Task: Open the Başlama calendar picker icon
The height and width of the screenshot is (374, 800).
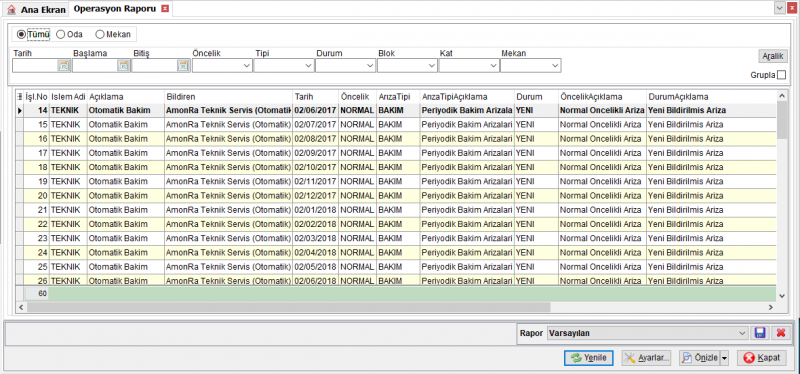Action: point(123,65)
